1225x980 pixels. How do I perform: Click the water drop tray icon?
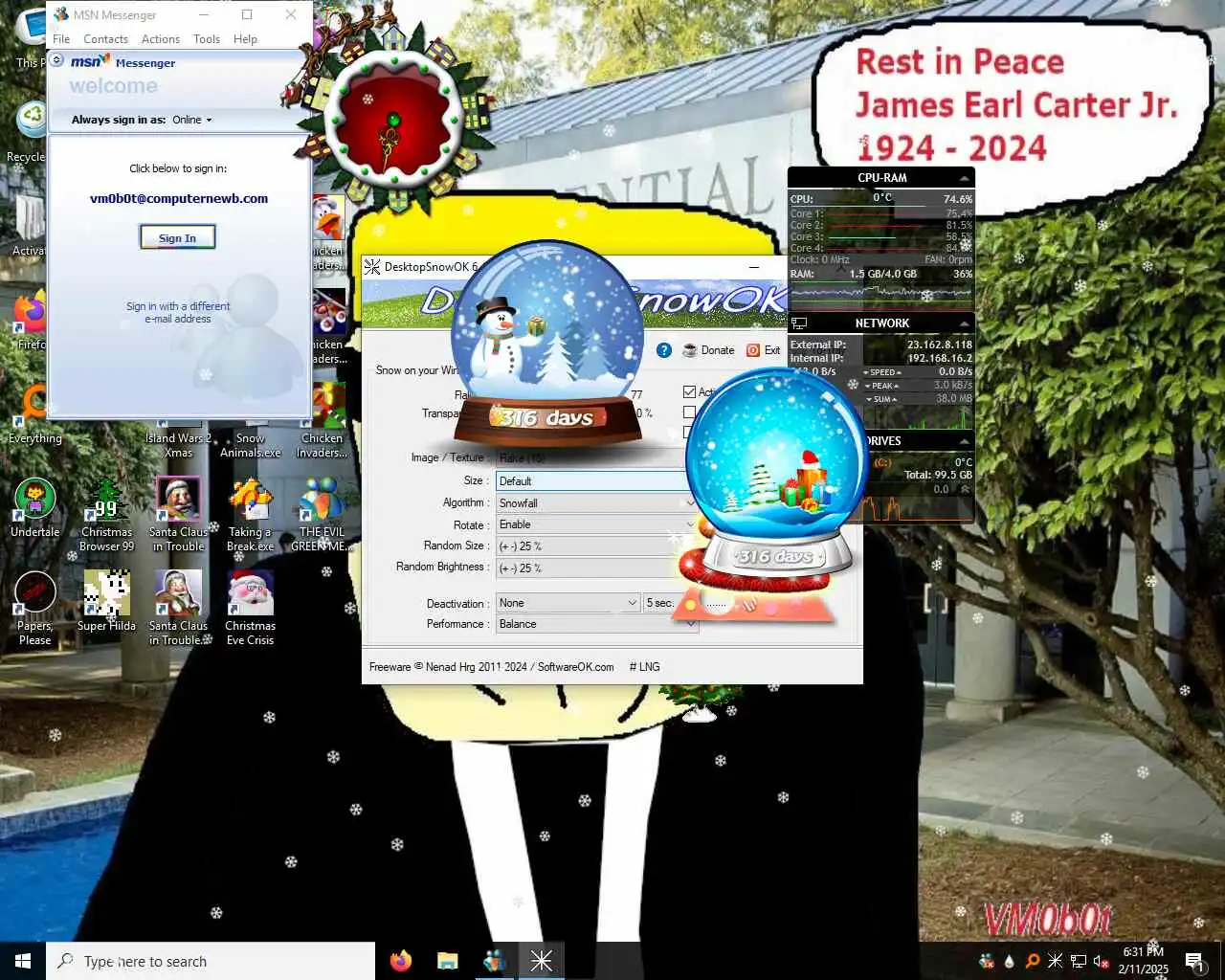coord(1009,961)
